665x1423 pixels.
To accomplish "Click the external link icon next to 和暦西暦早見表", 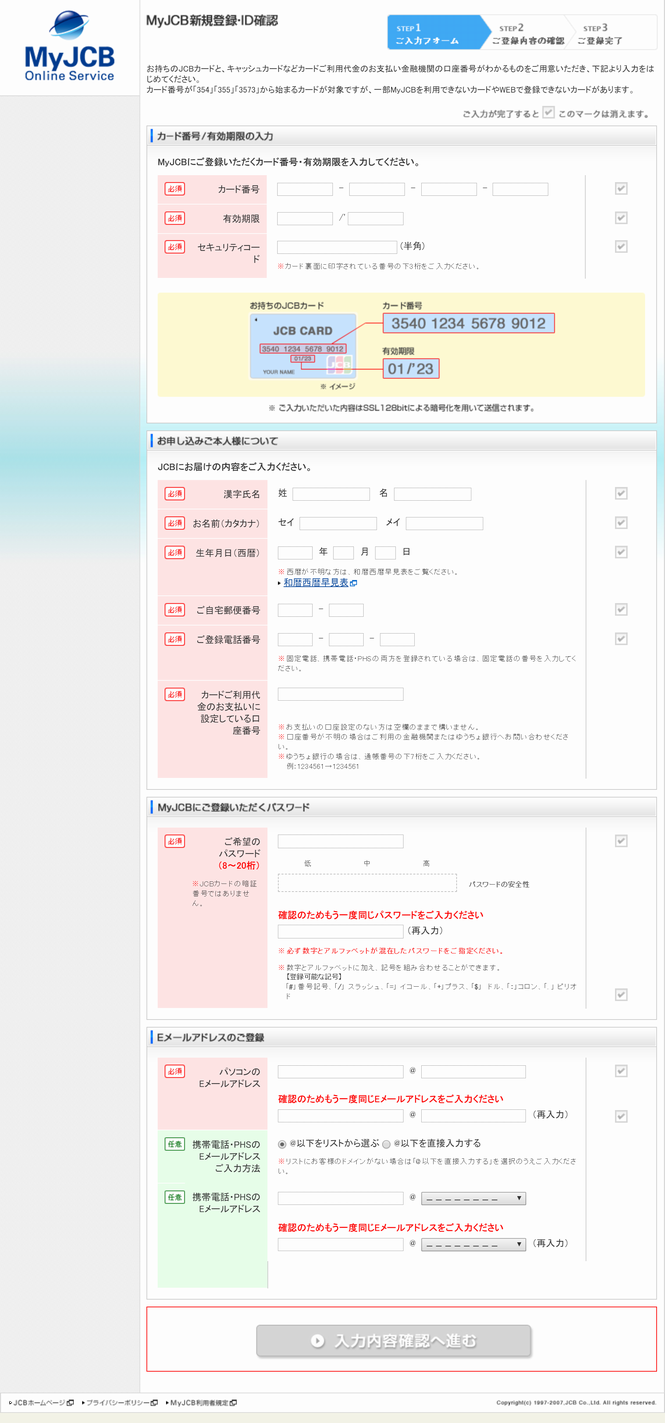I will [354, 583].
